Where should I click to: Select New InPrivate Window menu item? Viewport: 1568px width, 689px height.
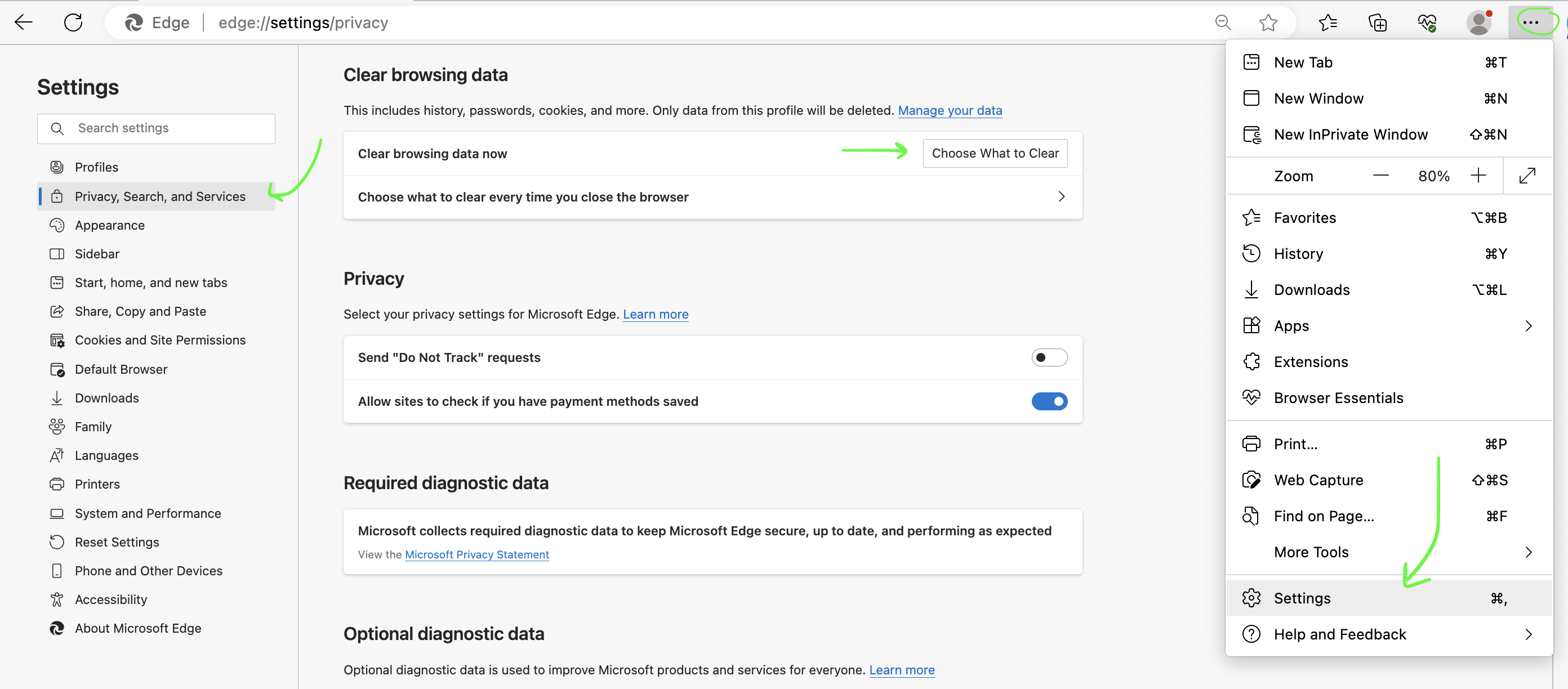1350,135
